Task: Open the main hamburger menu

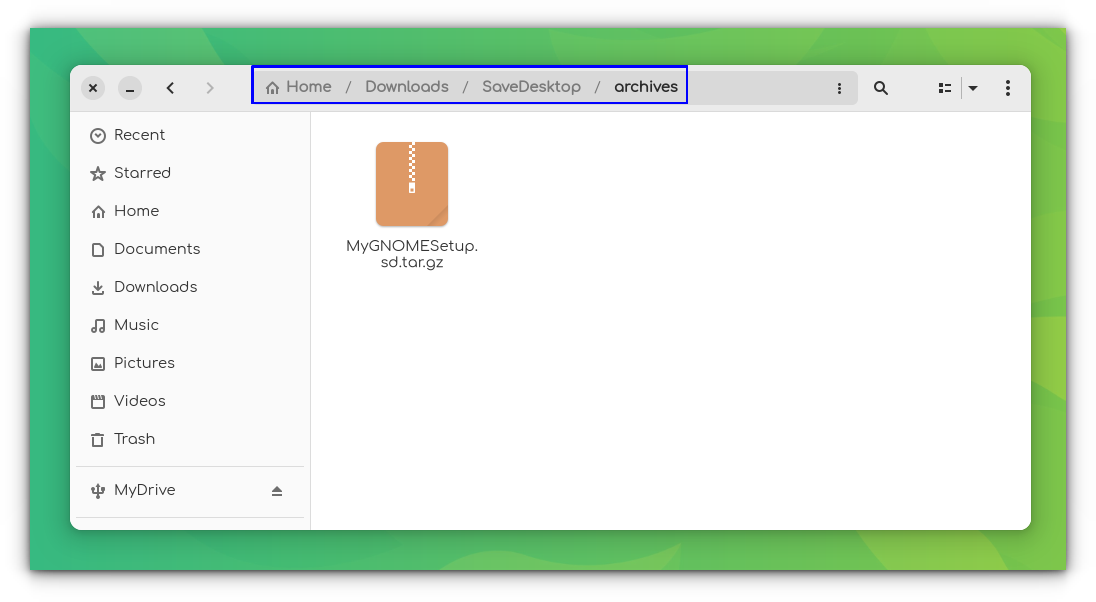Action: (x=1008, y=88)
